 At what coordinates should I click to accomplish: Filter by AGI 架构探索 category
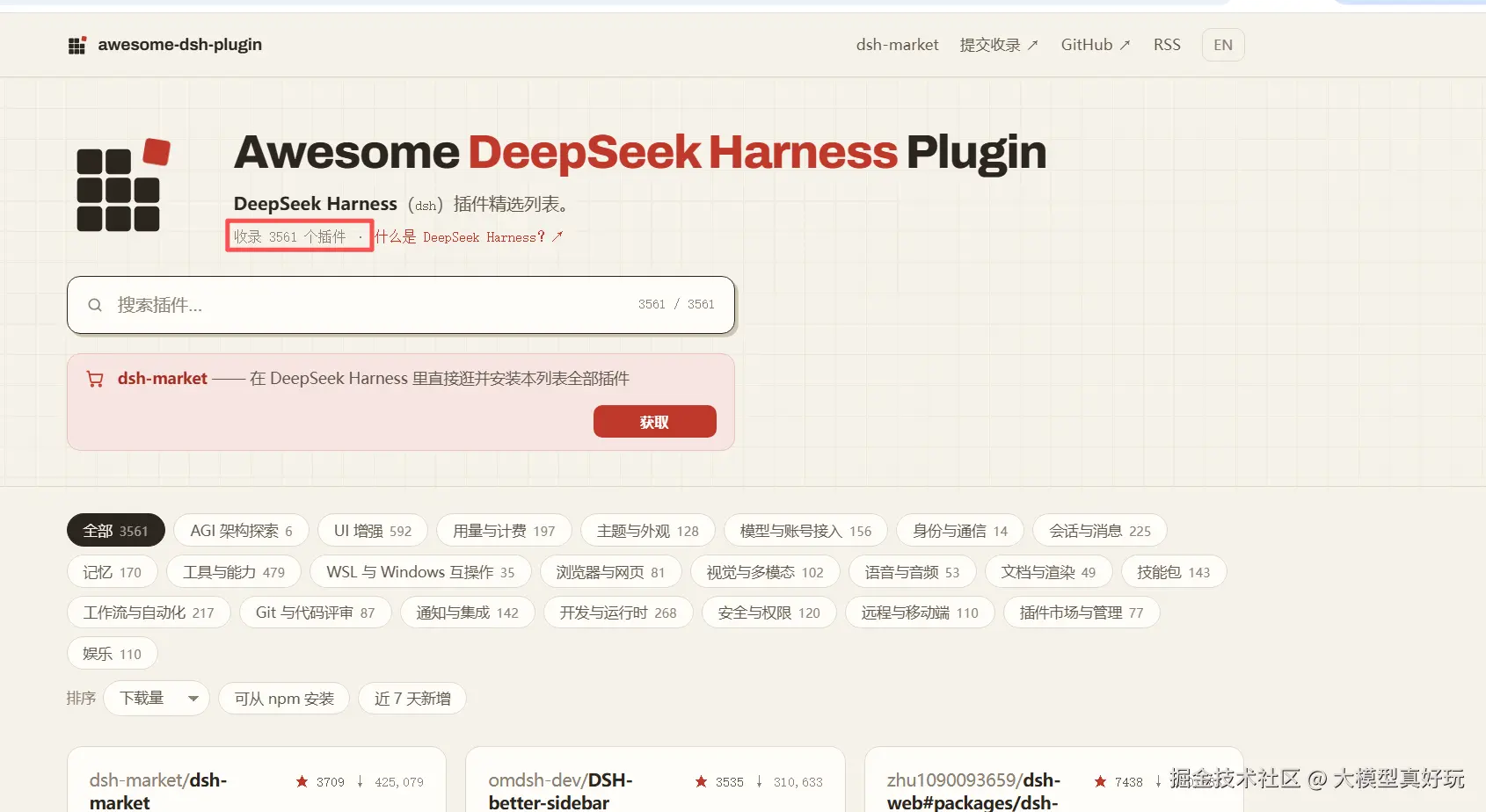coord(242,530)
